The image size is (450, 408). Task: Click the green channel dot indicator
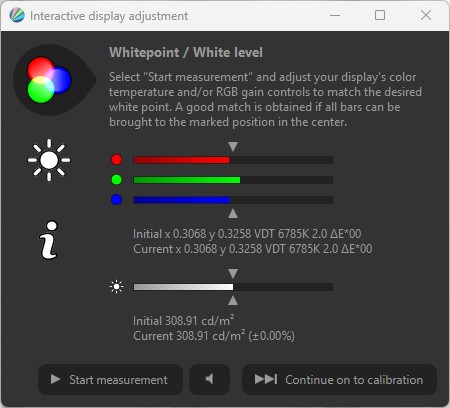pos(116,180)
